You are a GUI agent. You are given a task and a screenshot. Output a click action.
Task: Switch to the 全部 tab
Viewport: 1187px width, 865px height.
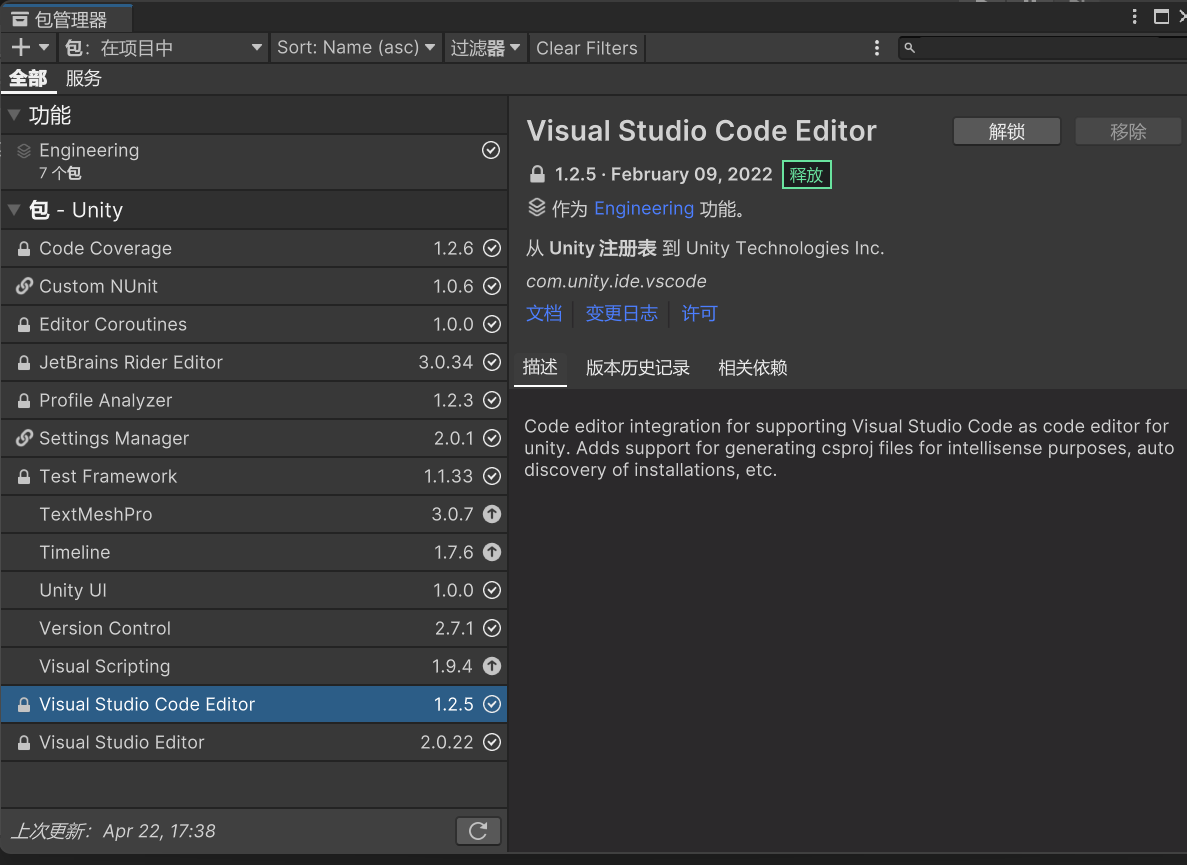click(28, 78)
